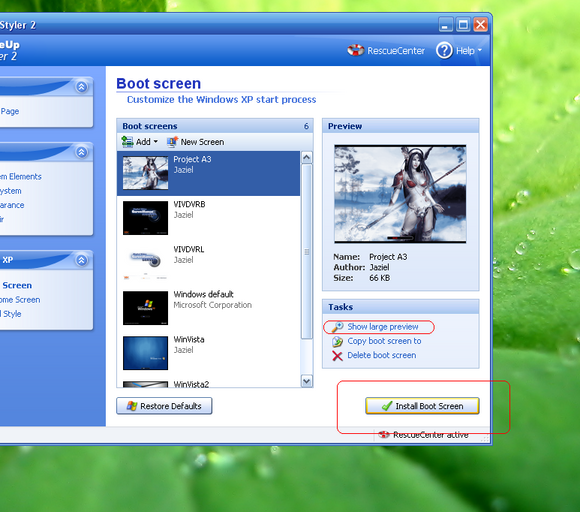The height and width of the screenshot is (512, 580).
Task: Click the Restore Defaults button
Action: click(x=164, y=406)
